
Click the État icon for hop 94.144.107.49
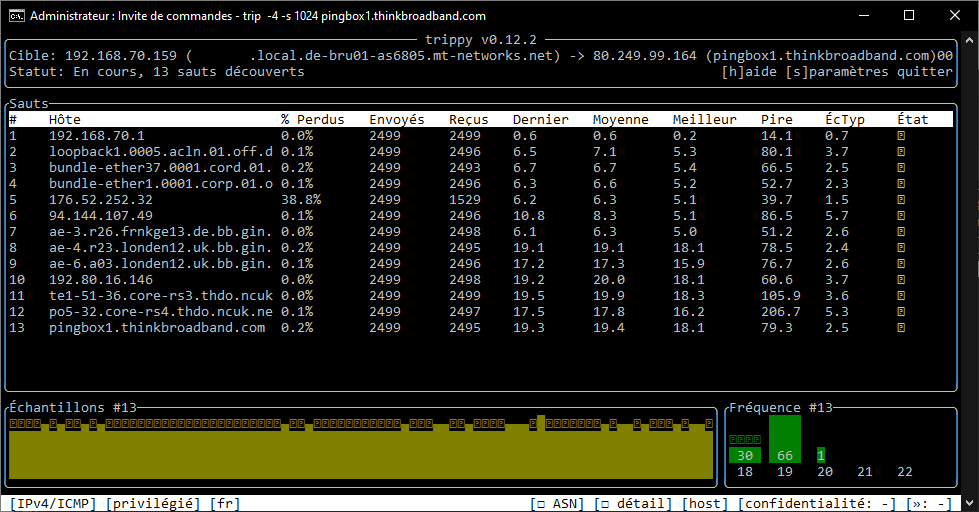tap(901, 215)
